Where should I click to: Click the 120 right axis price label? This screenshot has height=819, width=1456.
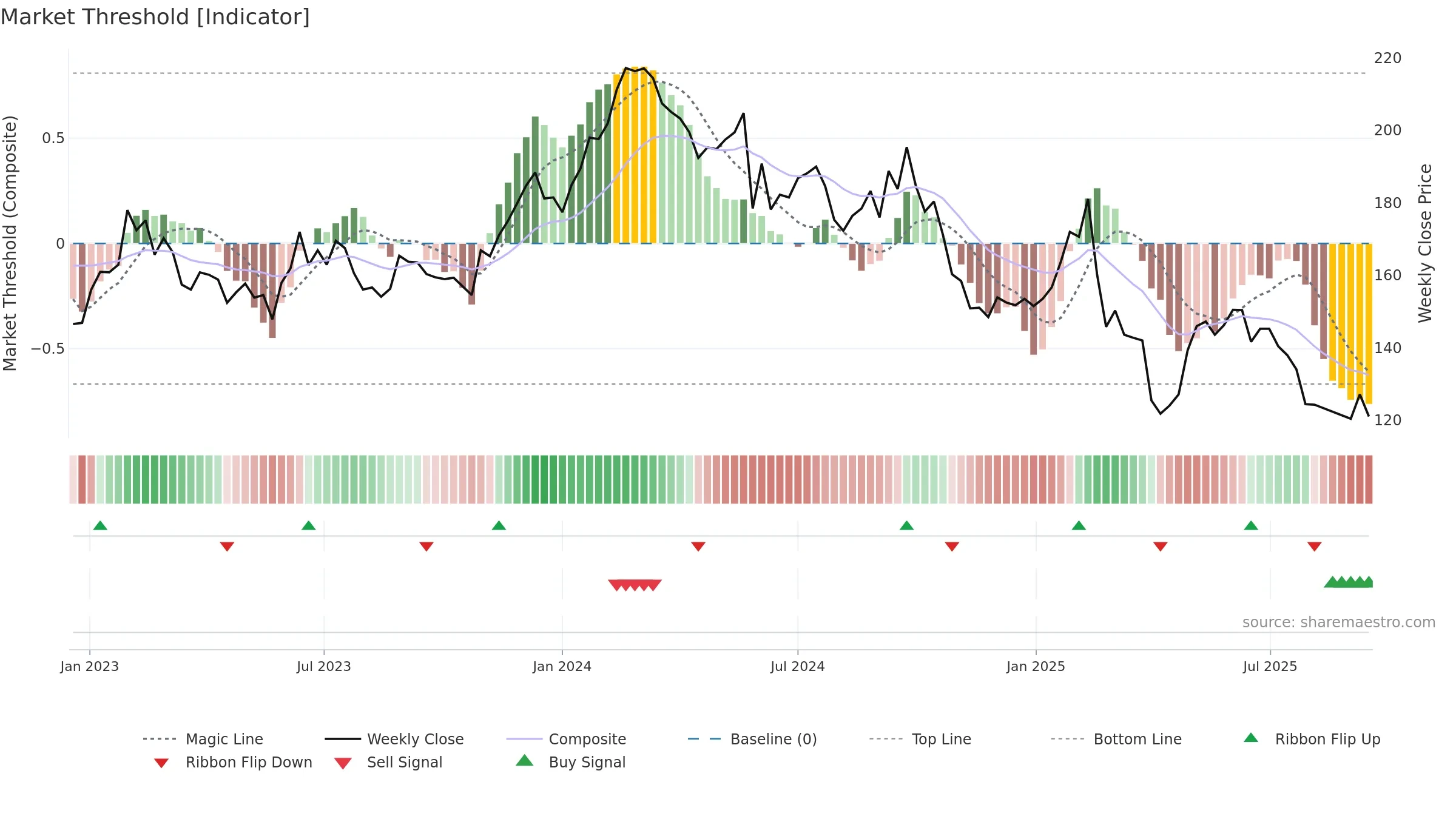point(1388,420)
